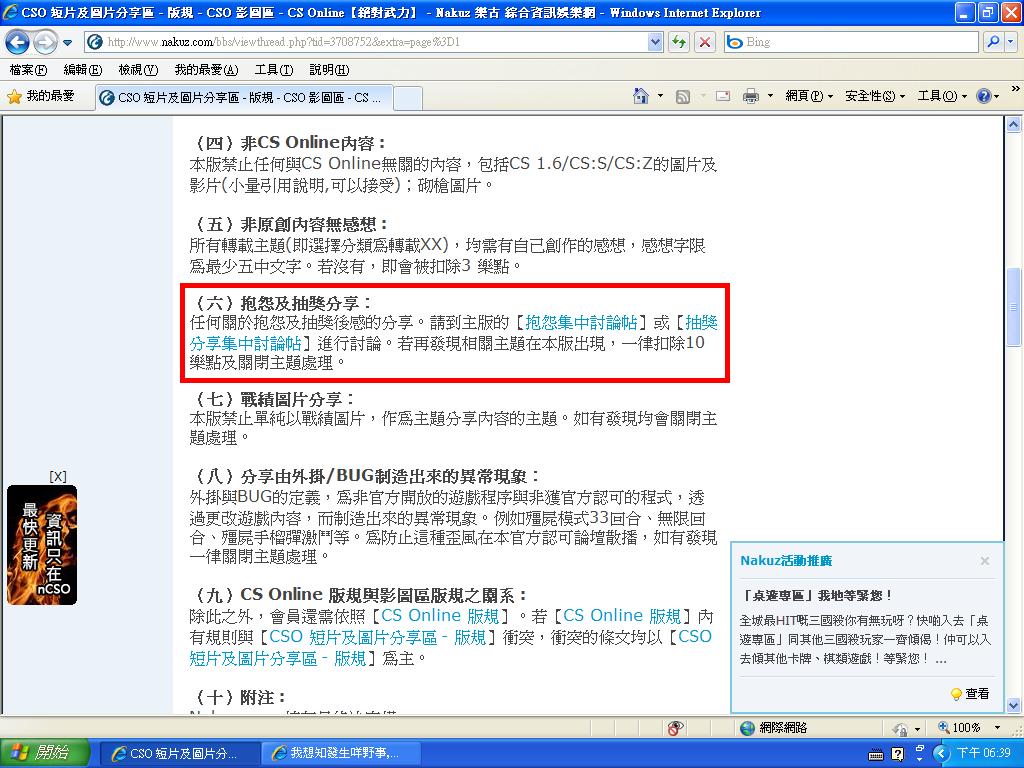This screenshot has width=1024, height=768.
Task: Click the privacy report eye icon in status bar
Action: [x=675, y=728]
